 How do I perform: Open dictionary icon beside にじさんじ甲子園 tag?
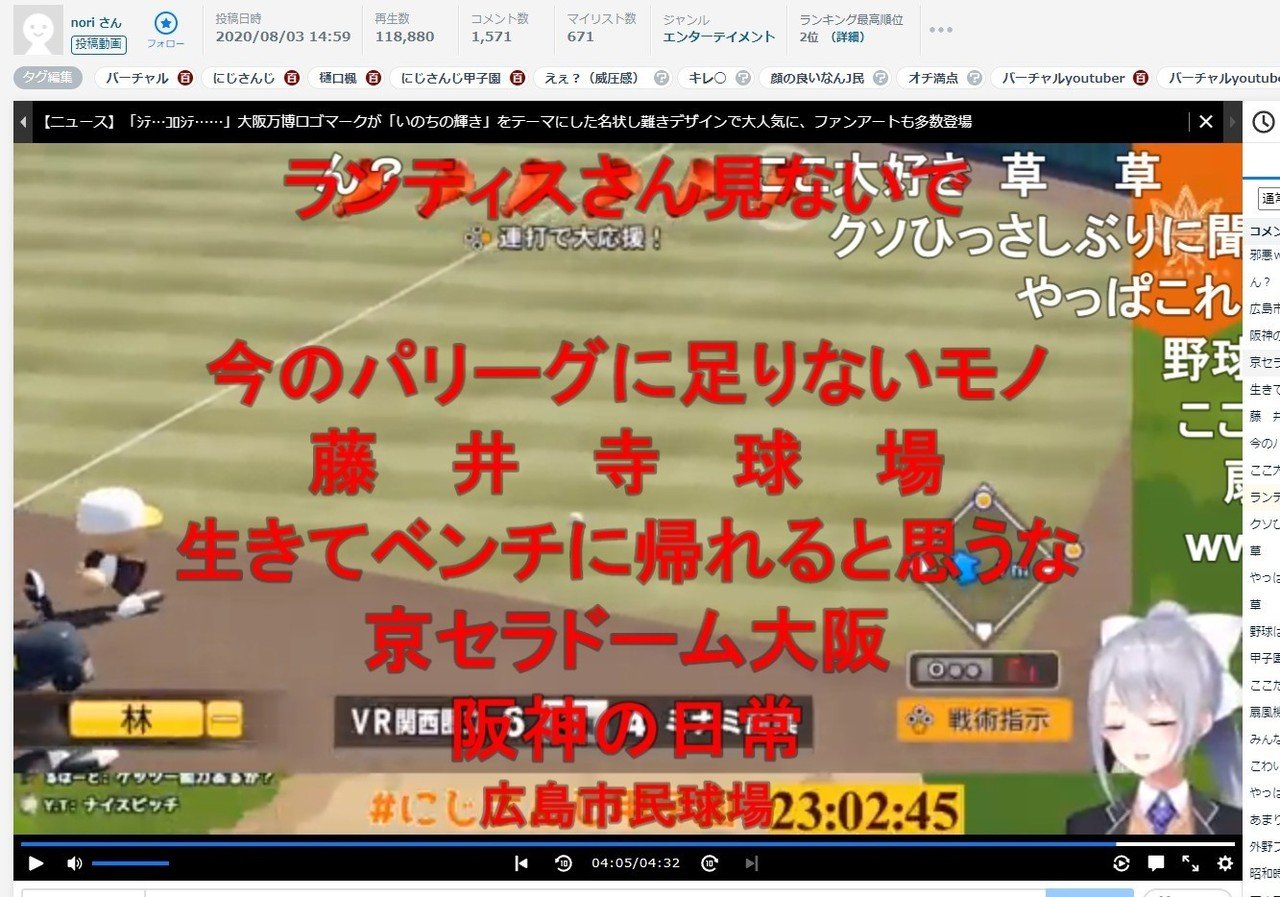[x=517, y=78]
